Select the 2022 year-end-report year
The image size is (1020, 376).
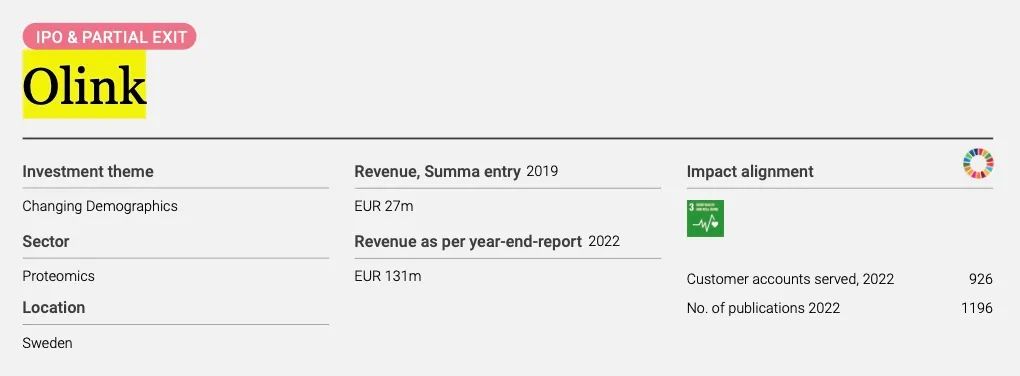click(604, 241)
